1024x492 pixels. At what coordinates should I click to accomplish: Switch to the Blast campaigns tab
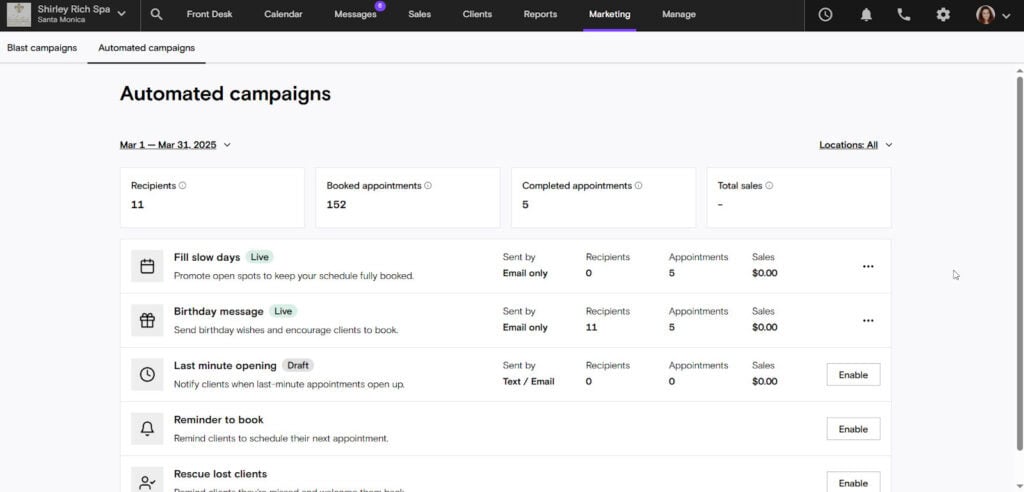pos(42,48)
